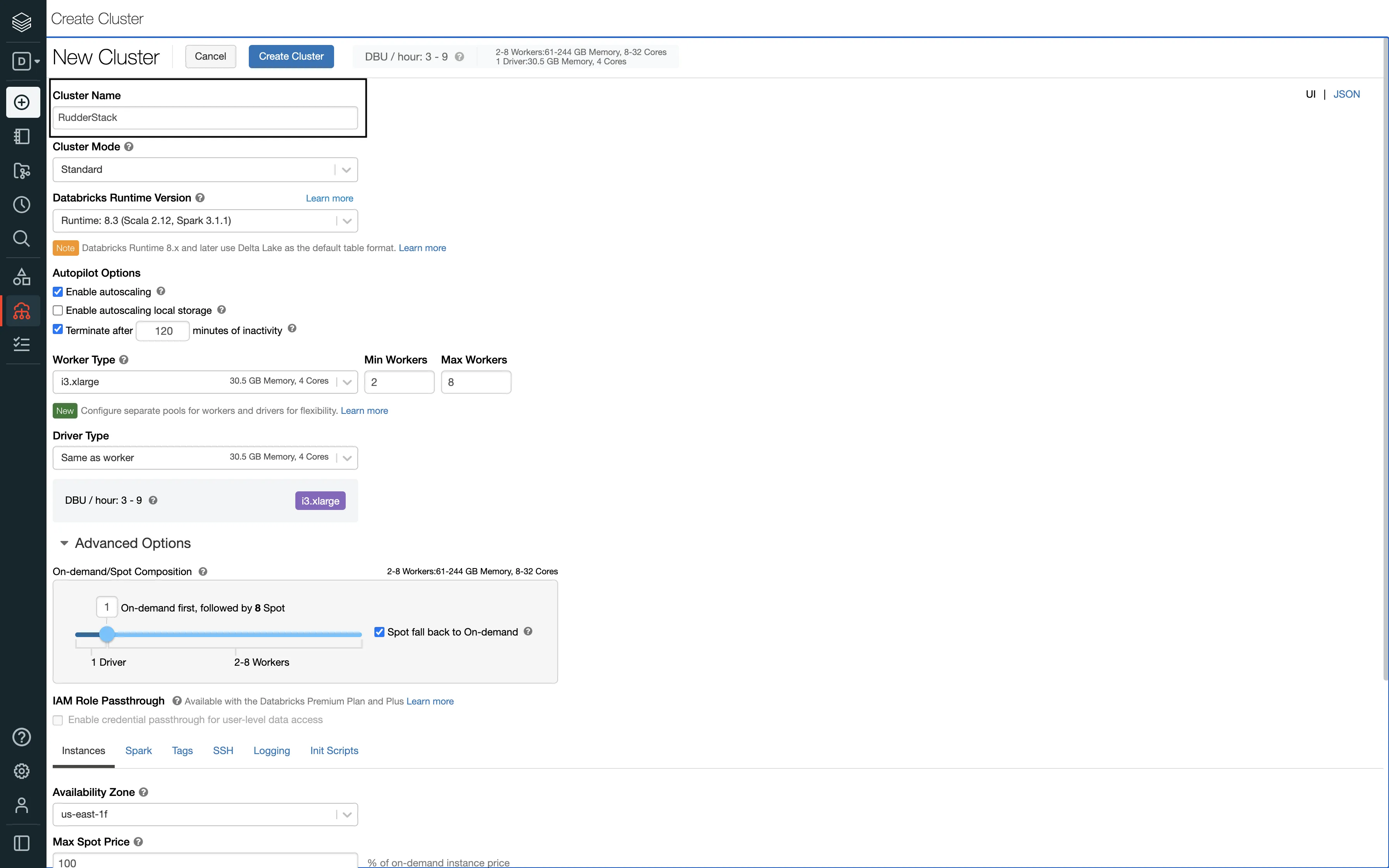Image resolution: width=1389 pixels, height=868 pixels.
Task: Open the Availability Zone us-east-1f dropdown
Action: coord(205,814)
